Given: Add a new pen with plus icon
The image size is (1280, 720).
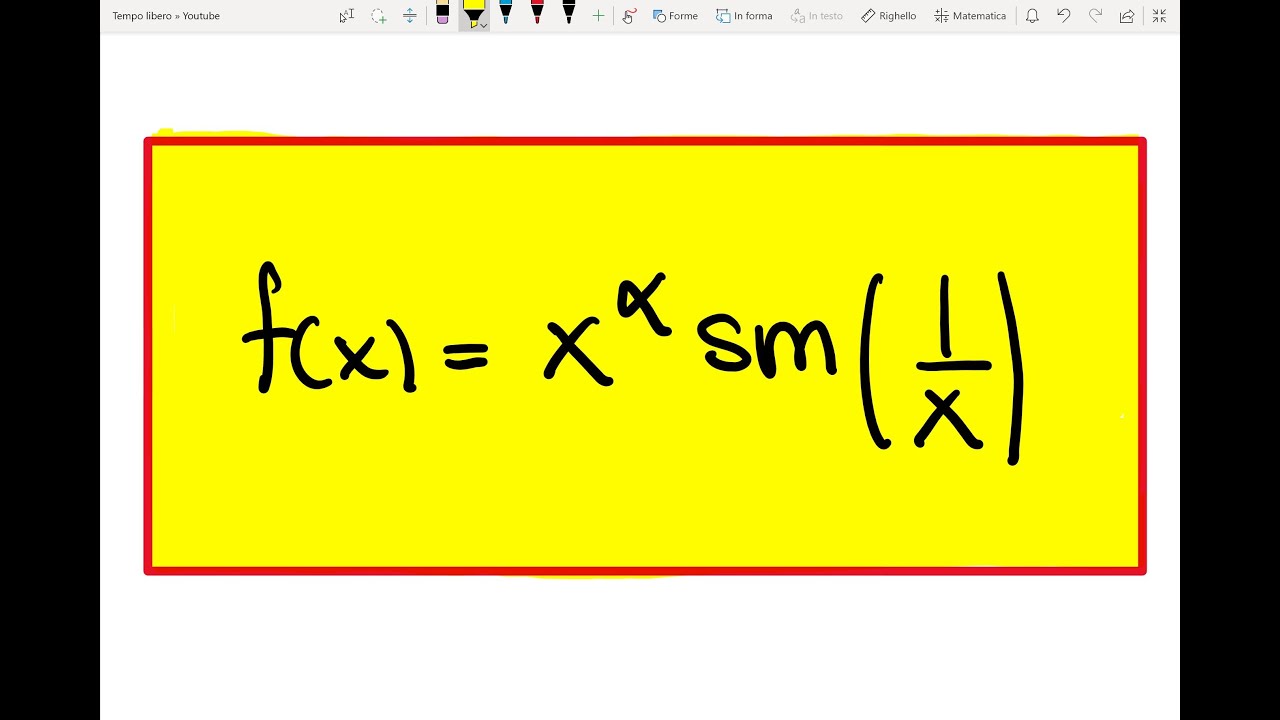Looking at the screenshot, I should point(598,16).
